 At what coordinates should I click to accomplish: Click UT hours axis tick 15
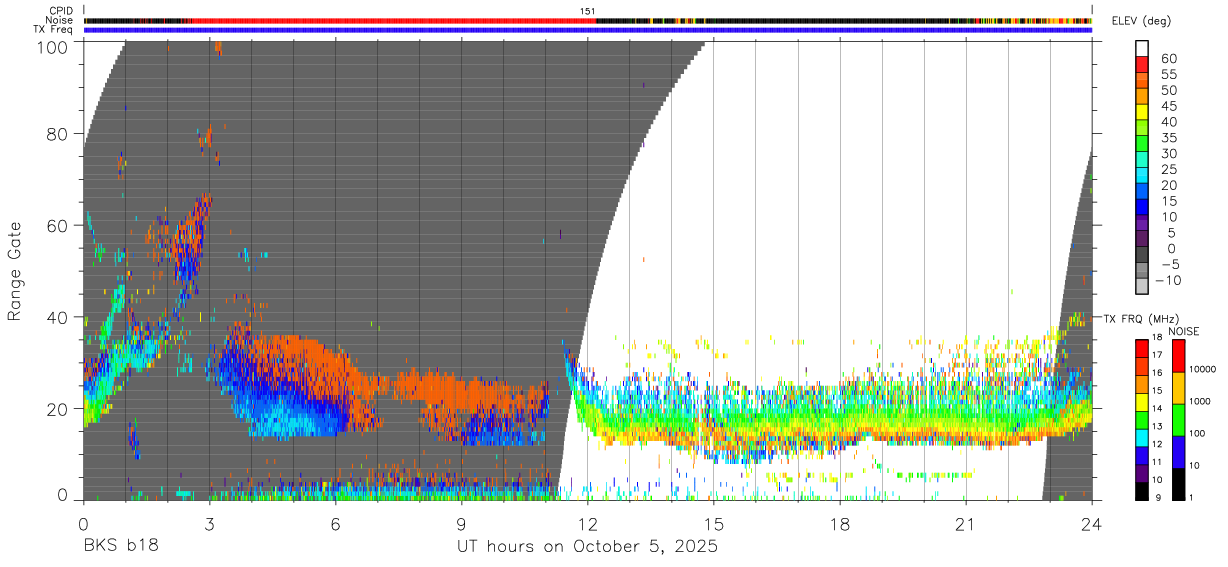coord(714,523)
